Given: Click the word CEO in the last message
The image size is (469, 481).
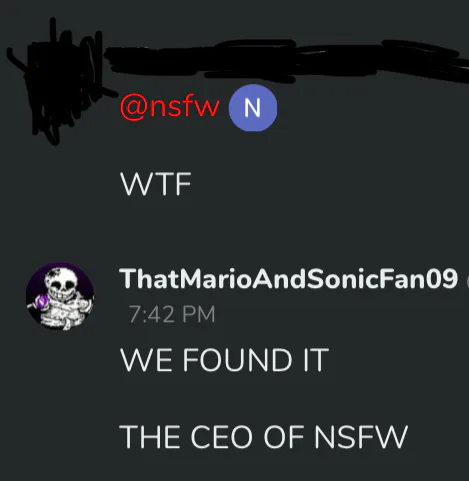Looking at the screenshot, I should [x=222, y=436].
